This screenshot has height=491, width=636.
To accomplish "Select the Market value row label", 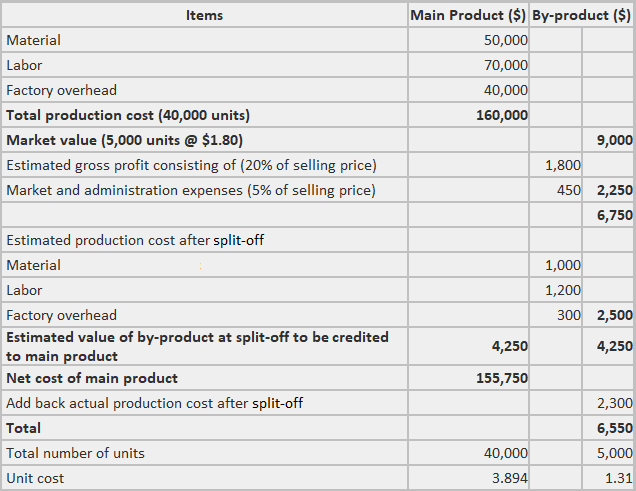I will 125,140.
